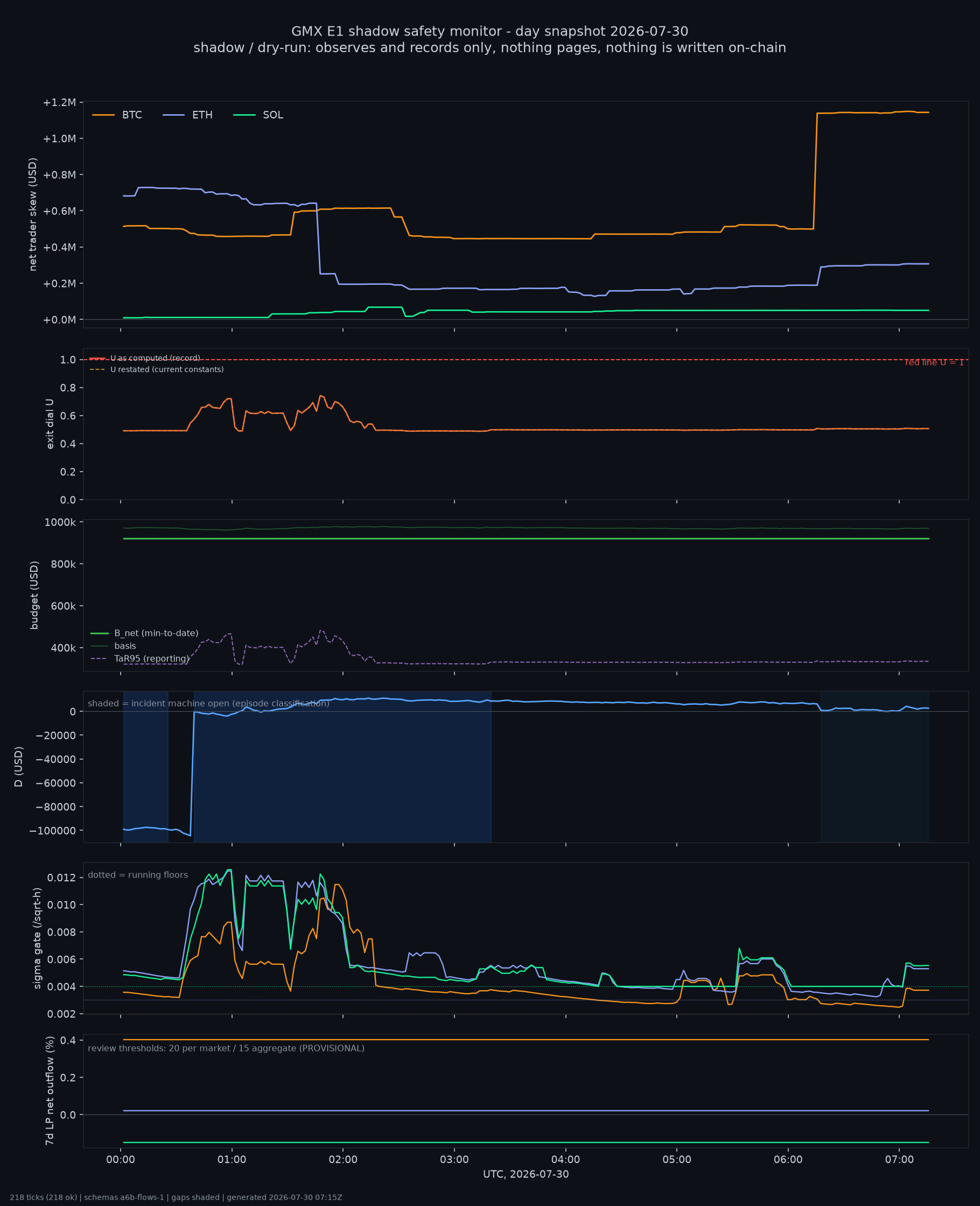Screen dimensions: 980x1206
Task: Click 'B_net (min-to-date)' legend entry
Action: (144, 633)
